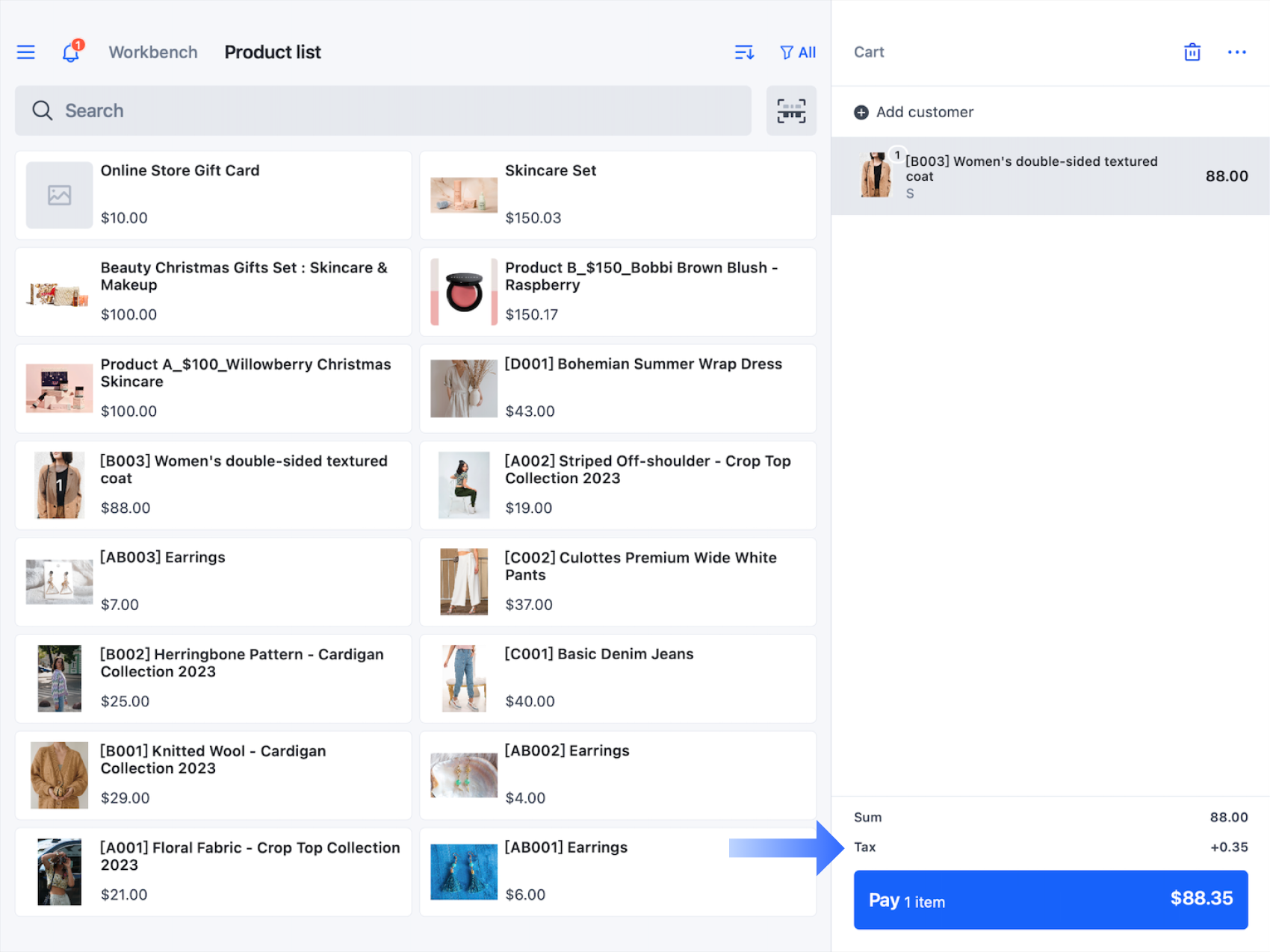
Task: Click the "$150.03" Skincare Set price
Action: pos(533,218)
